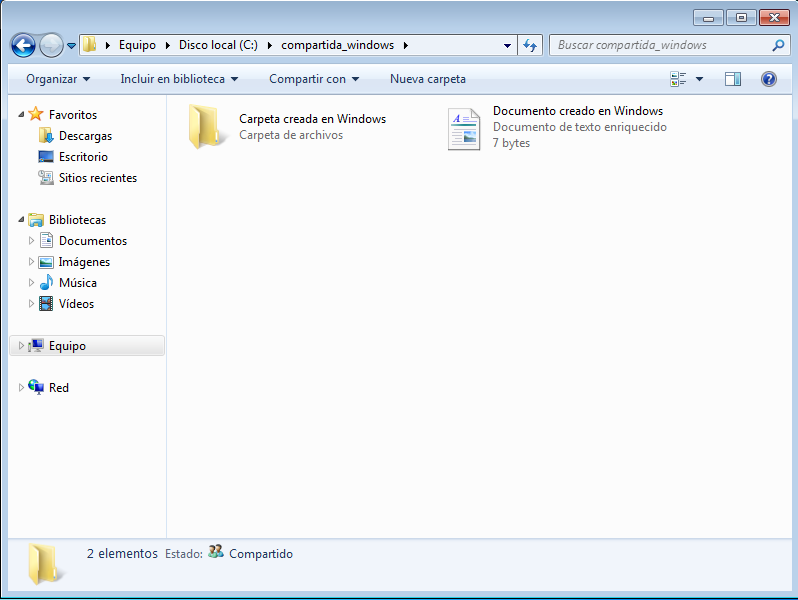Select the Disco local (C:) breadcrumb
This screenshot has width=798, height=600.
coord(218,45)
